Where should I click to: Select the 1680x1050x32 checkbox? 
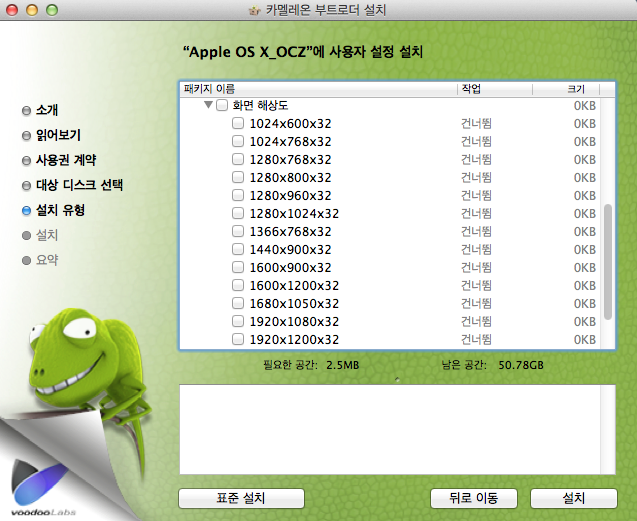coord(238,303)
